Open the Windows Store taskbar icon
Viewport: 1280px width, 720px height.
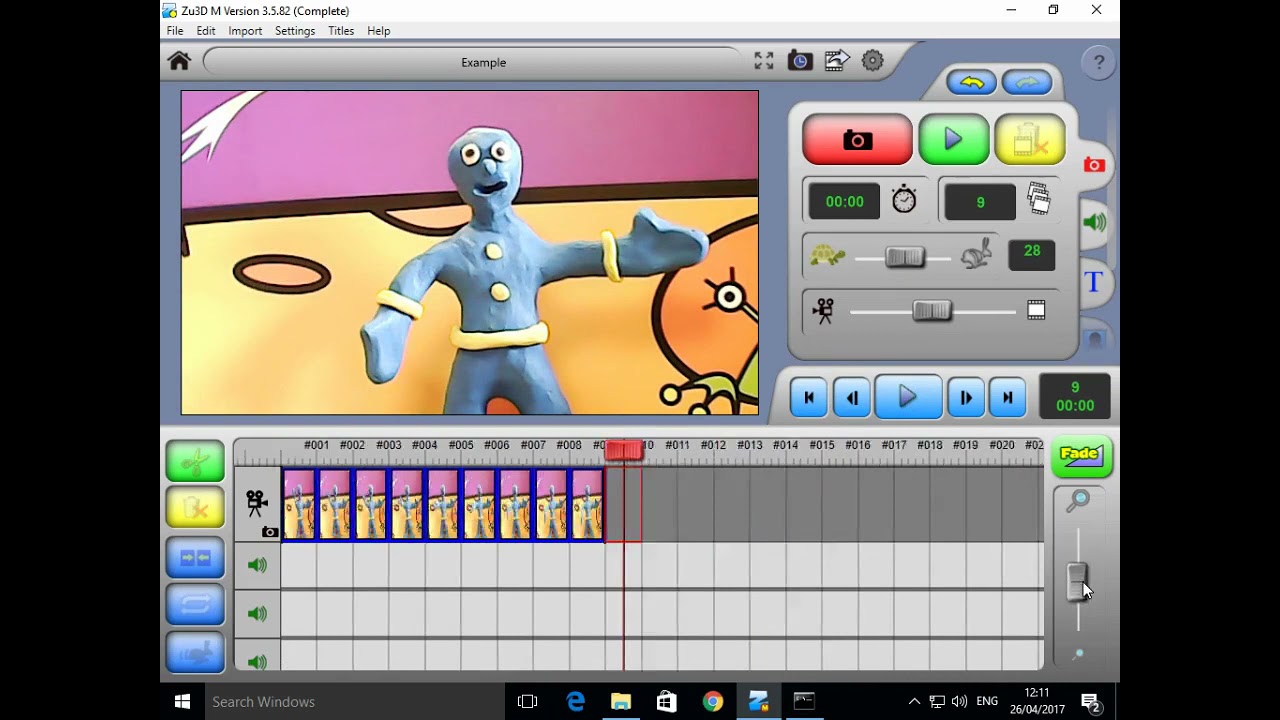(x=667, y=702)
